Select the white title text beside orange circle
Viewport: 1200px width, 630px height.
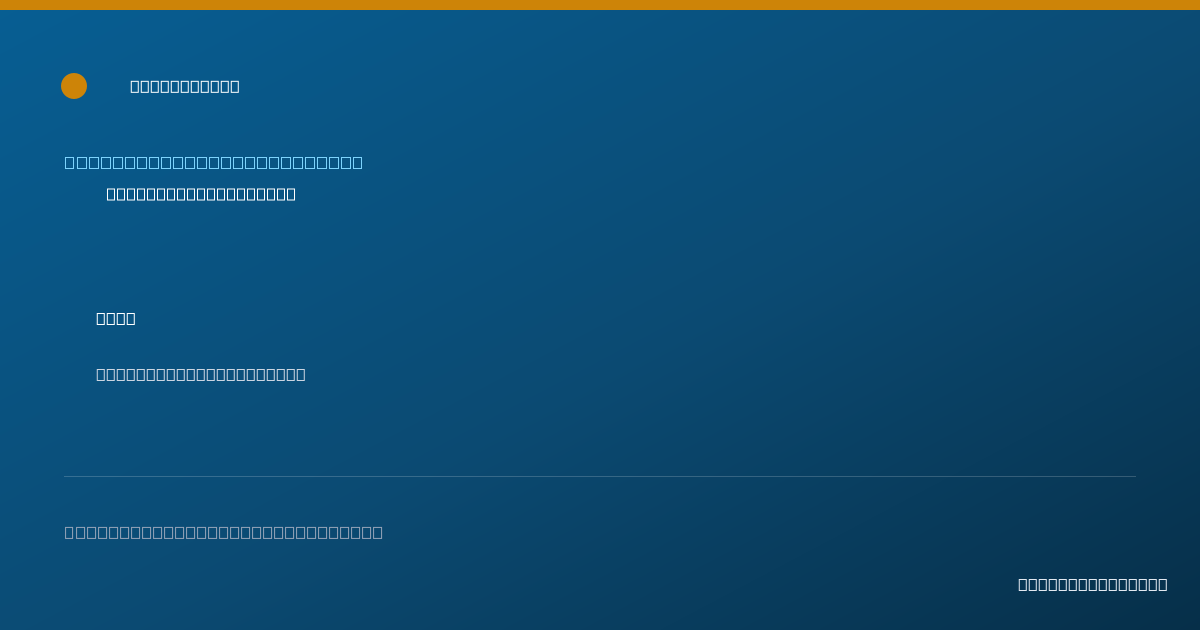coord(185,86)
